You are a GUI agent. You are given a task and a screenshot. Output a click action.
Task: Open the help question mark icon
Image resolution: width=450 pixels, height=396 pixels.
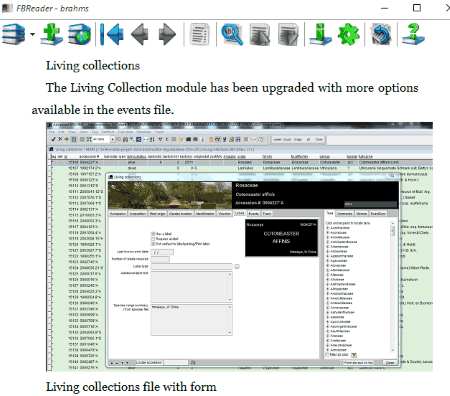tap(413, 34)
